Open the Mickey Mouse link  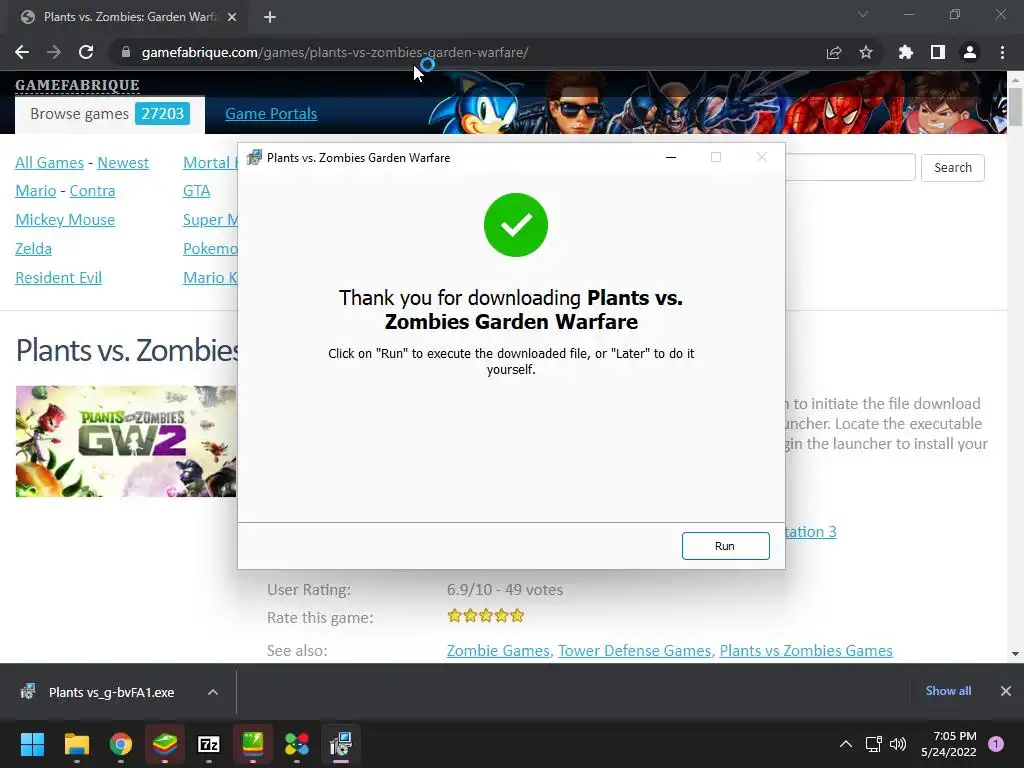coord(65,219)
